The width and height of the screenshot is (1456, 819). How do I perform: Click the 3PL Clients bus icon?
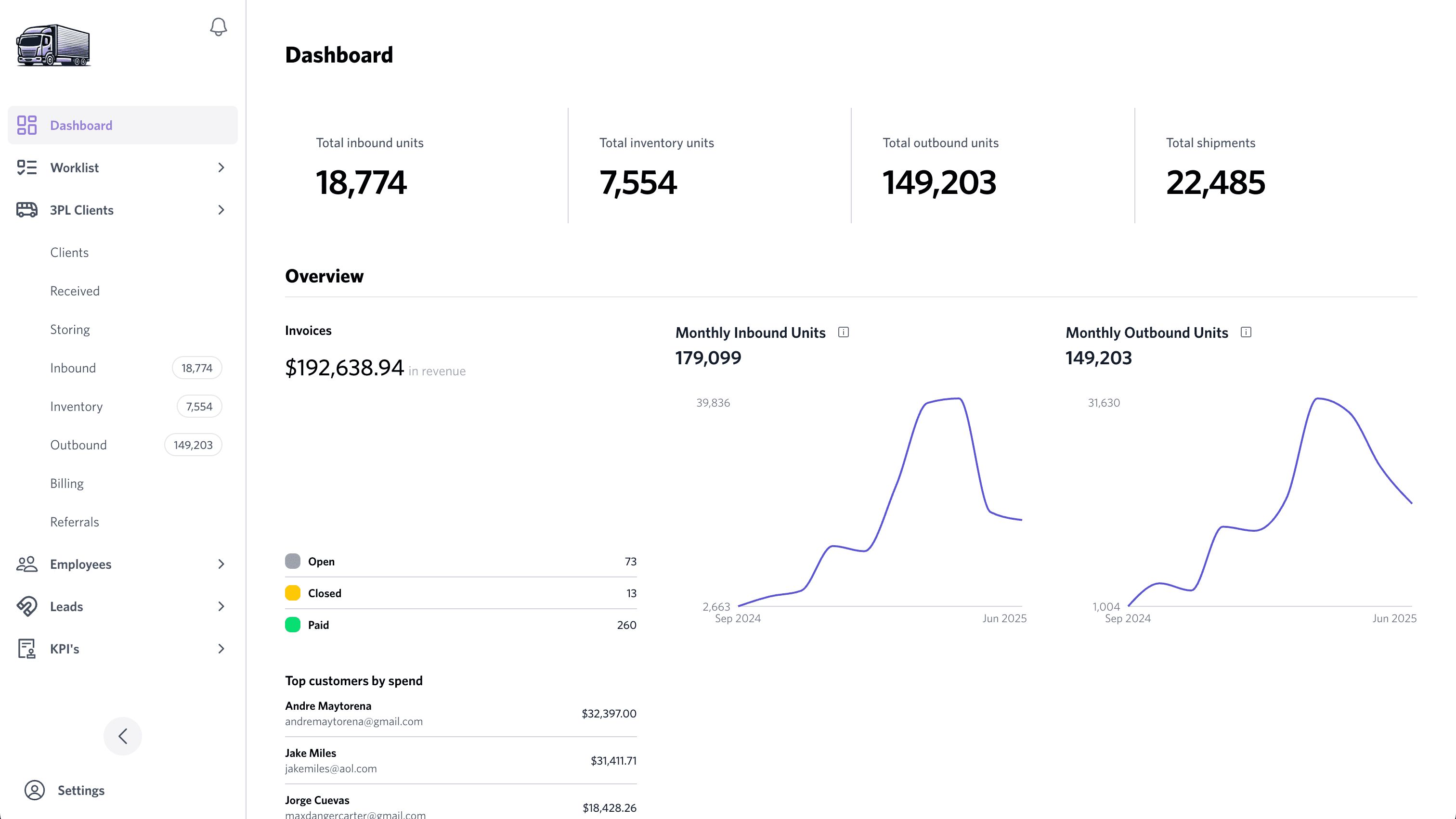point(26,209)
